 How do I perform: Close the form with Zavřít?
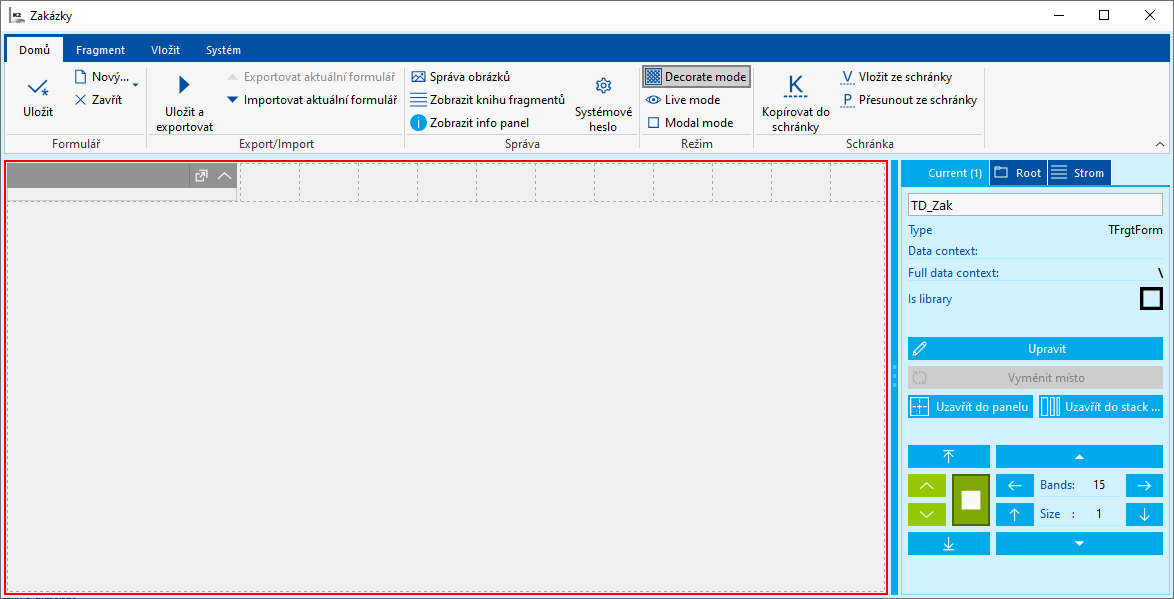point(99,100)
